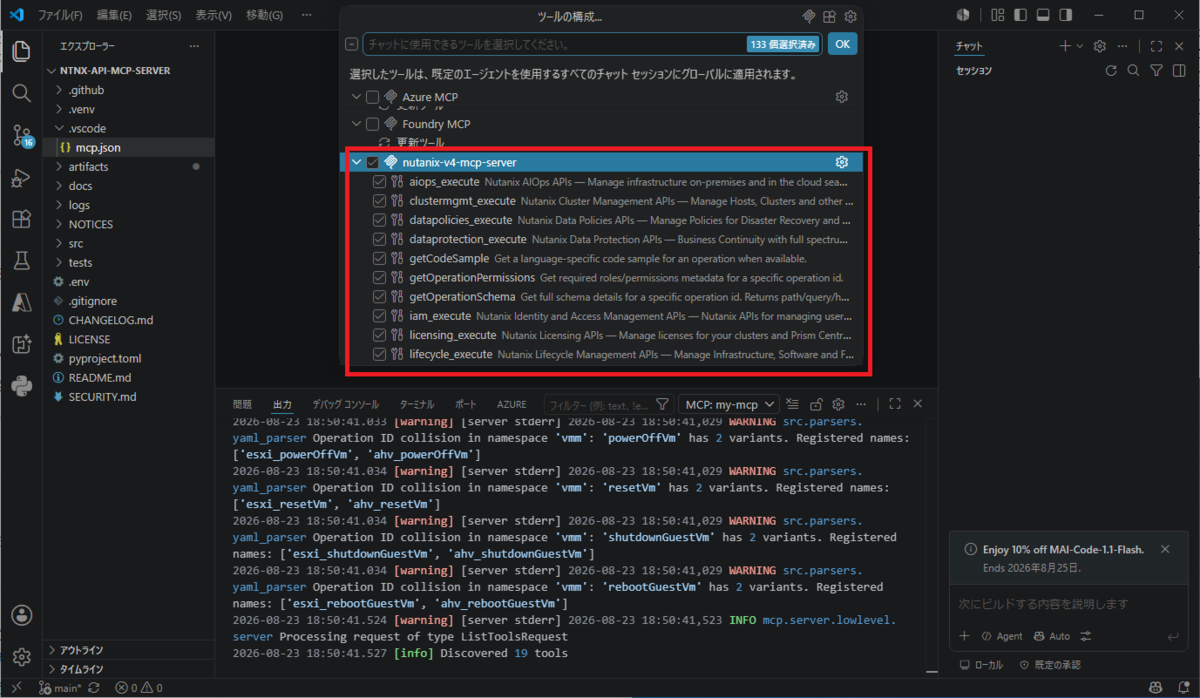Click OK in the tool picker
The width and height of the screenshot is (1200, 698).
pyautogui.click(x=843, y=44)
